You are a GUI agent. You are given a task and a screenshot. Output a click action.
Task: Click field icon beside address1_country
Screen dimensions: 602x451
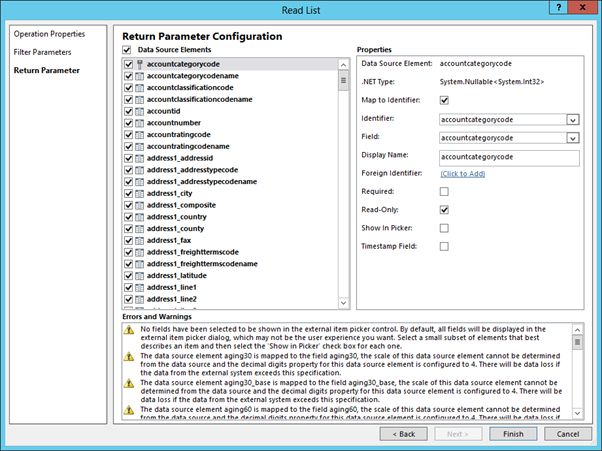tap(140, 217)
